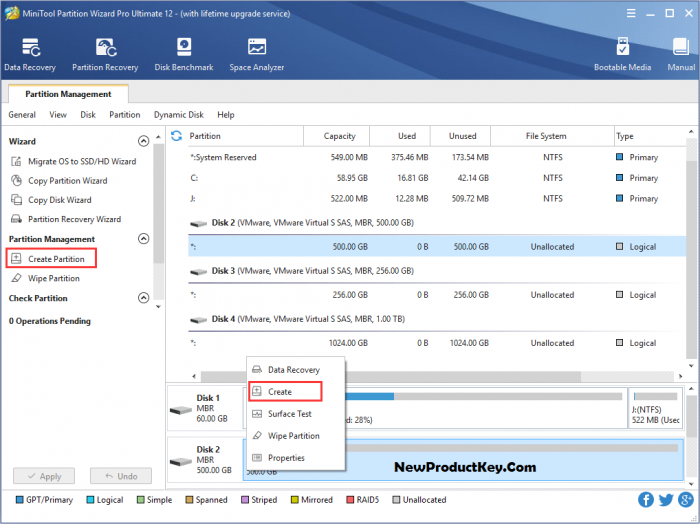Launch Partition Recovery tool in toolbar

click(105, 54)
